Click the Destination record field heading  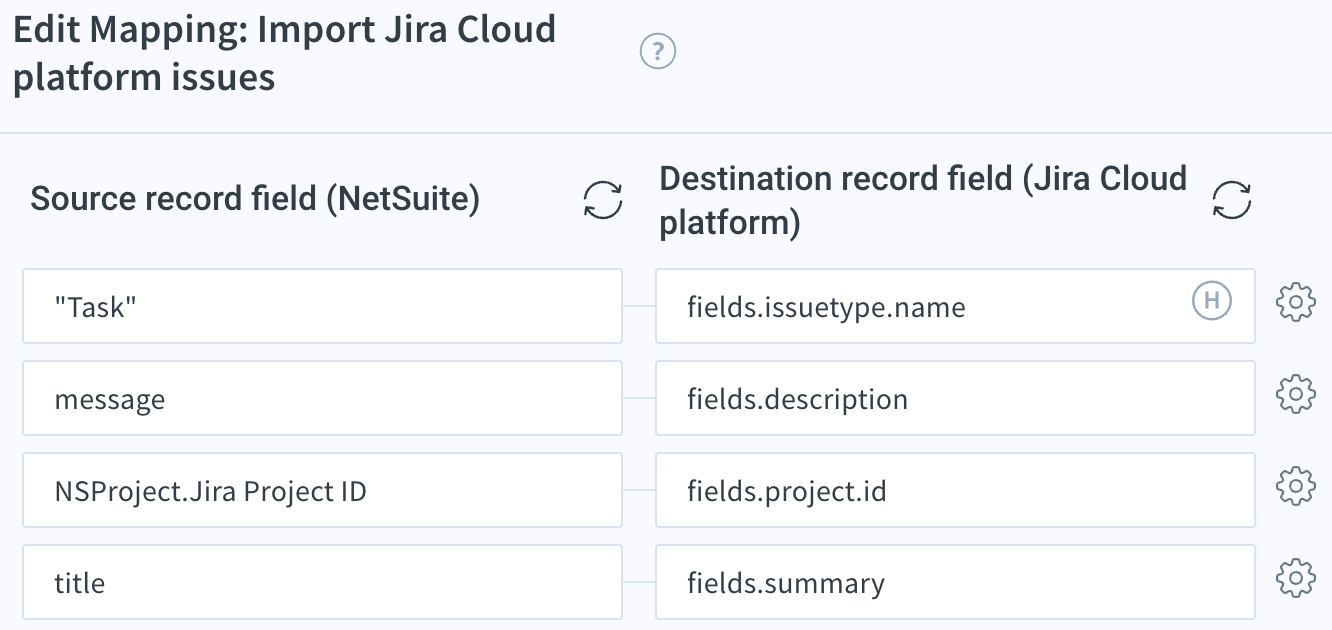click(x=923, y=200)
